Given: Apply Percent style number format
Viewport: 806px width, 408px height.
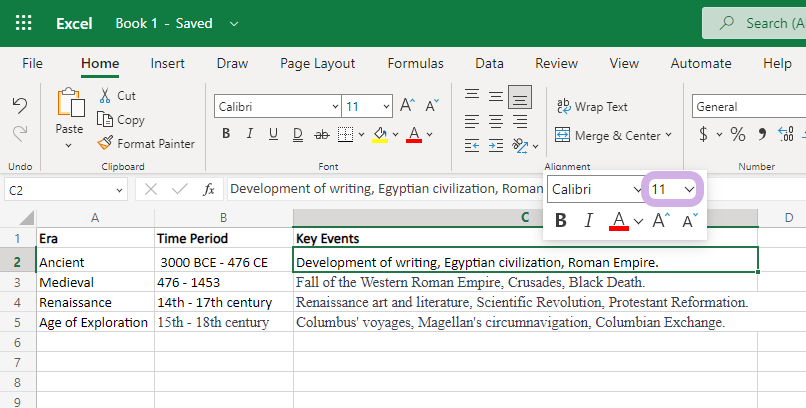Looking at the screenshot, I should [x=738, y=134].
